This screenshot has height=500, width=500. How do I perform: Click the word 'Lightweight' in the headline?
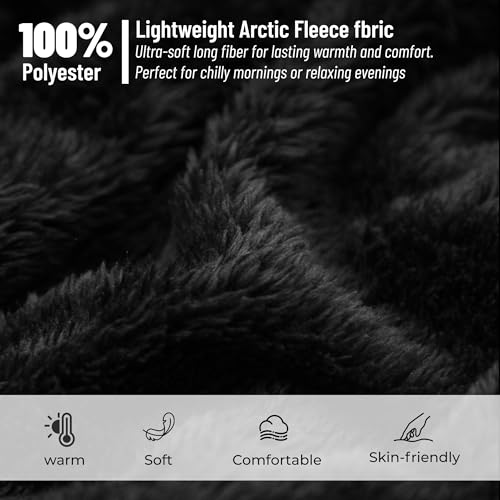185,31
